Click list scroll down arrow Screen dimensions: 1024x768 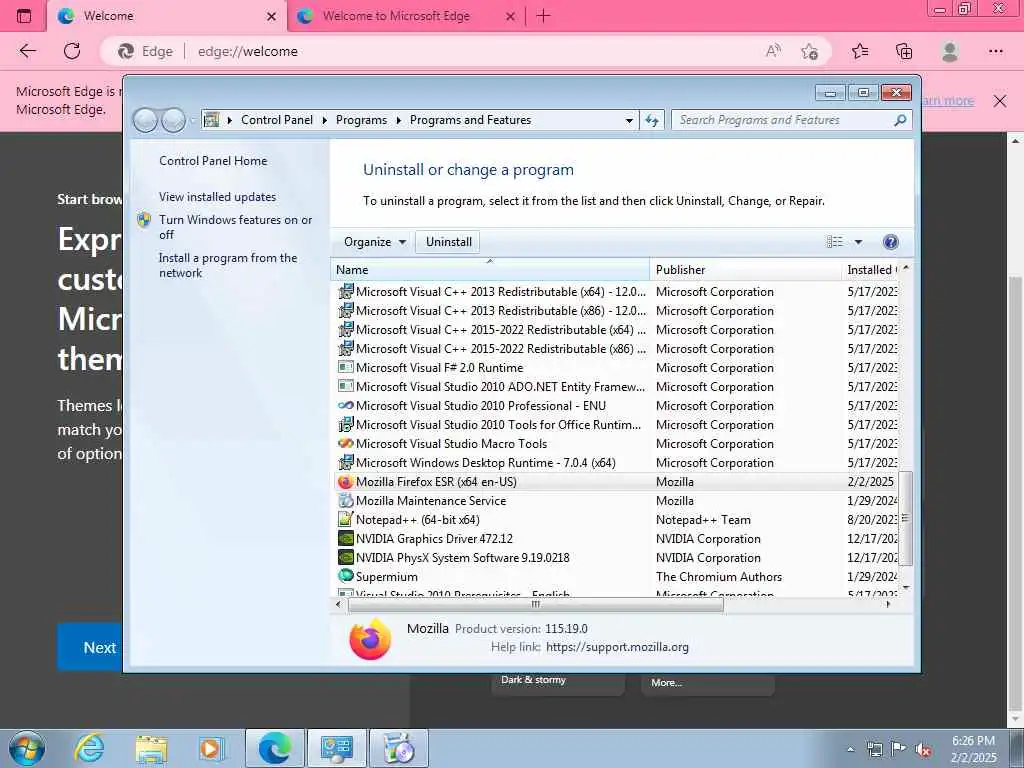[x=906, y=588]
